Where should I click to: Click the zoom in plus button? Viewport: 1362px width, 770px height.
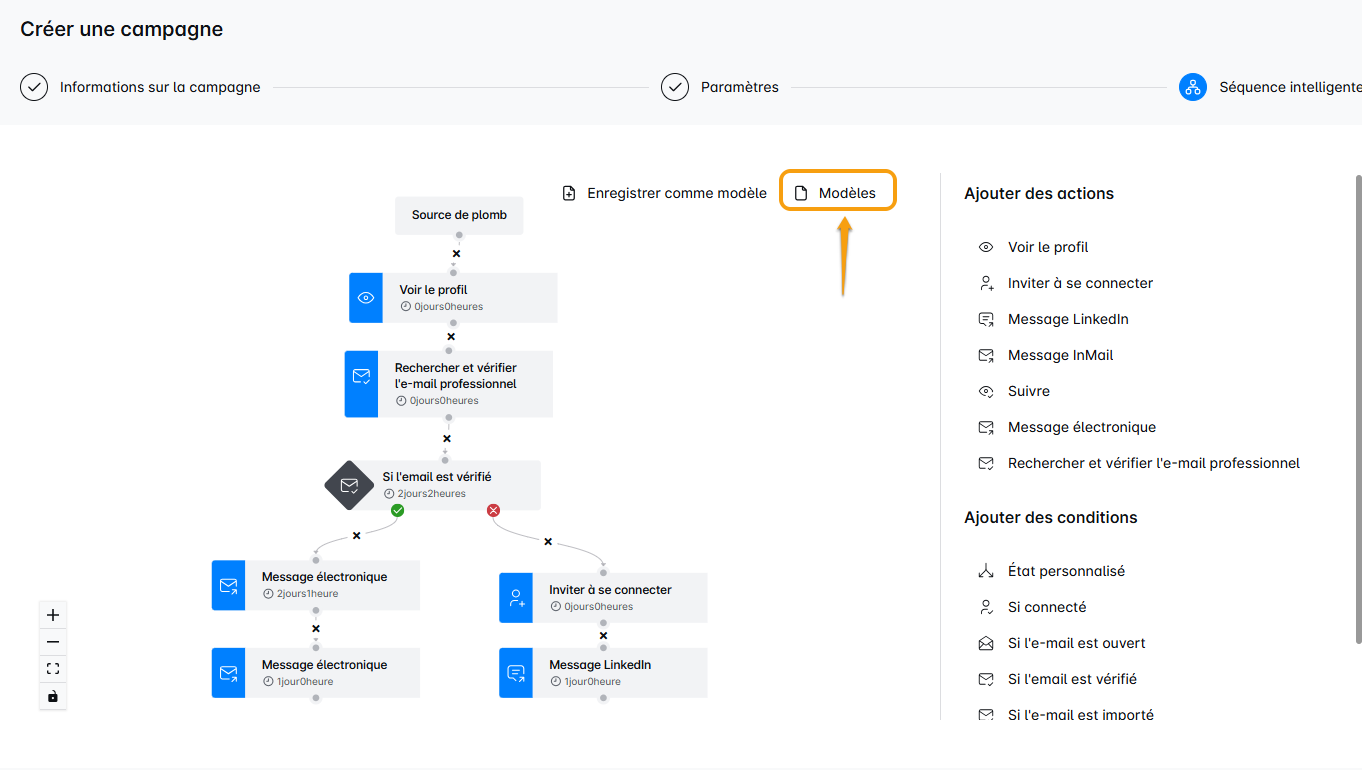(53, 615)
